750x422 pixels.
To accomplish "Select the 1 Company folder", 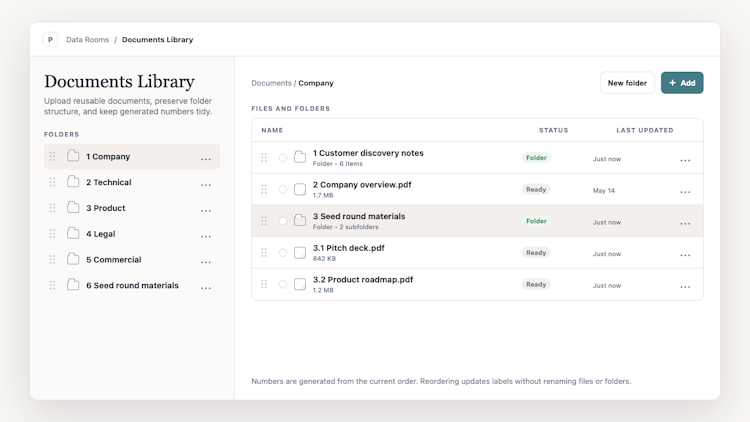I will [x=132, y=156].
